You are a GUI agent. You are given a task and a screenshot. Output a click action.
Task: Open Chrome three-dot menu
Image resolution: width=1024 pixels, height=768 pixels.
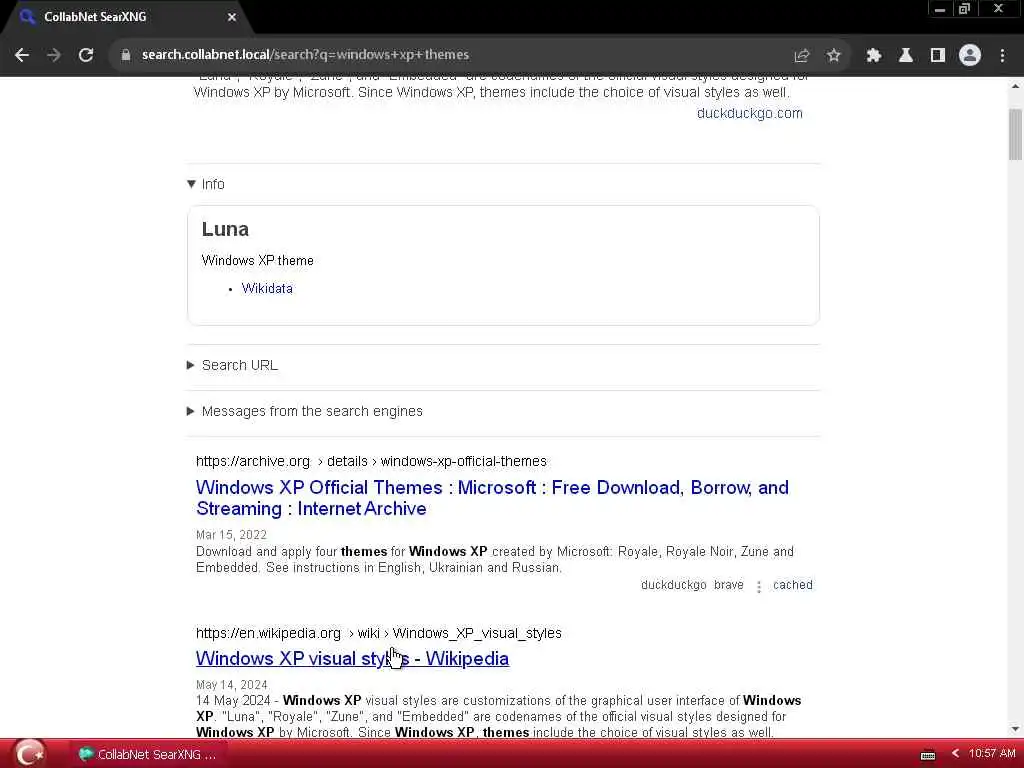coord(1002,55)
